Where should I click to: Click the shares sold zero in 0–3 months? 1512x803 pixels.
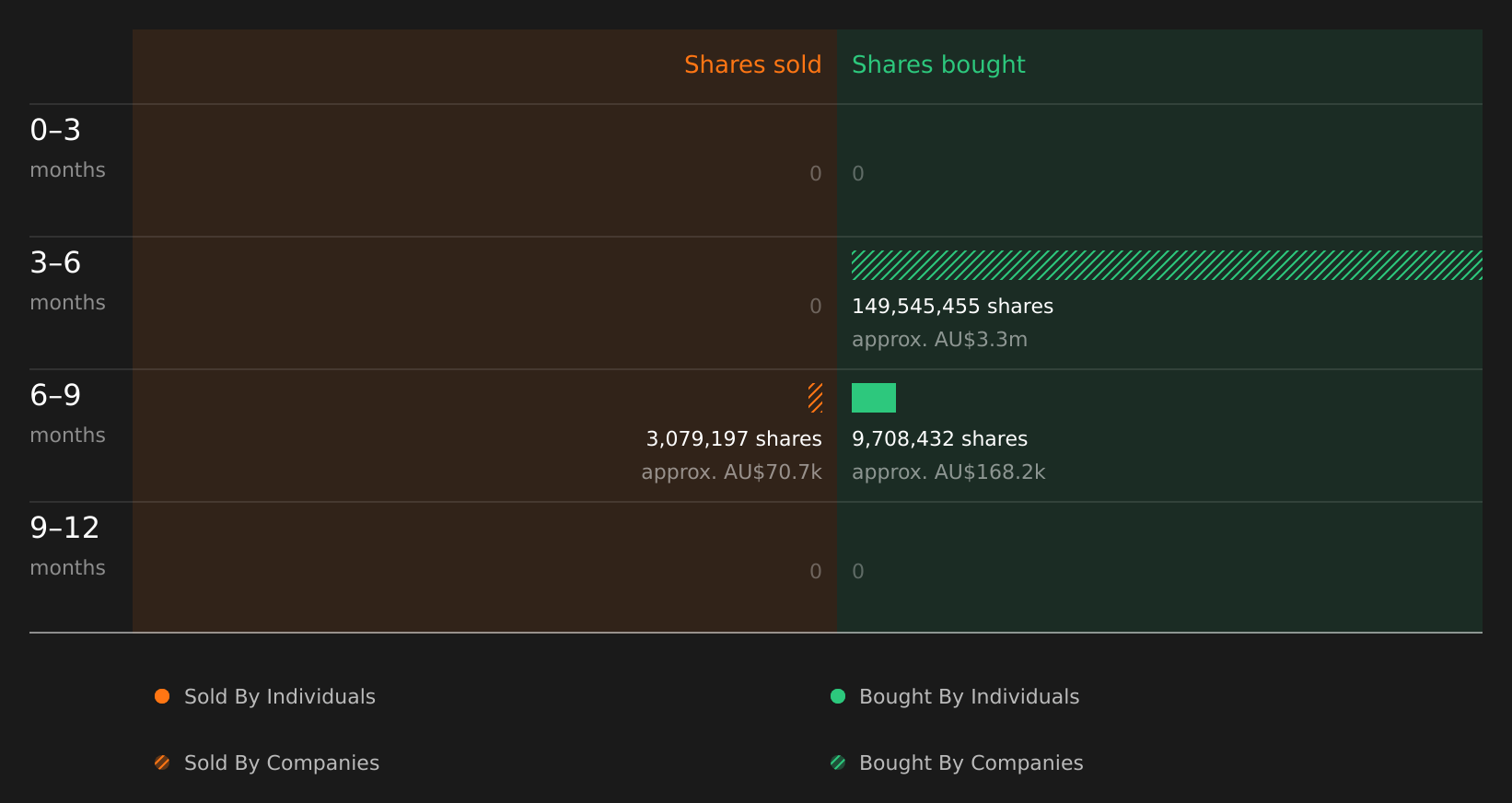pyautogui.click(x=816, y=174)
